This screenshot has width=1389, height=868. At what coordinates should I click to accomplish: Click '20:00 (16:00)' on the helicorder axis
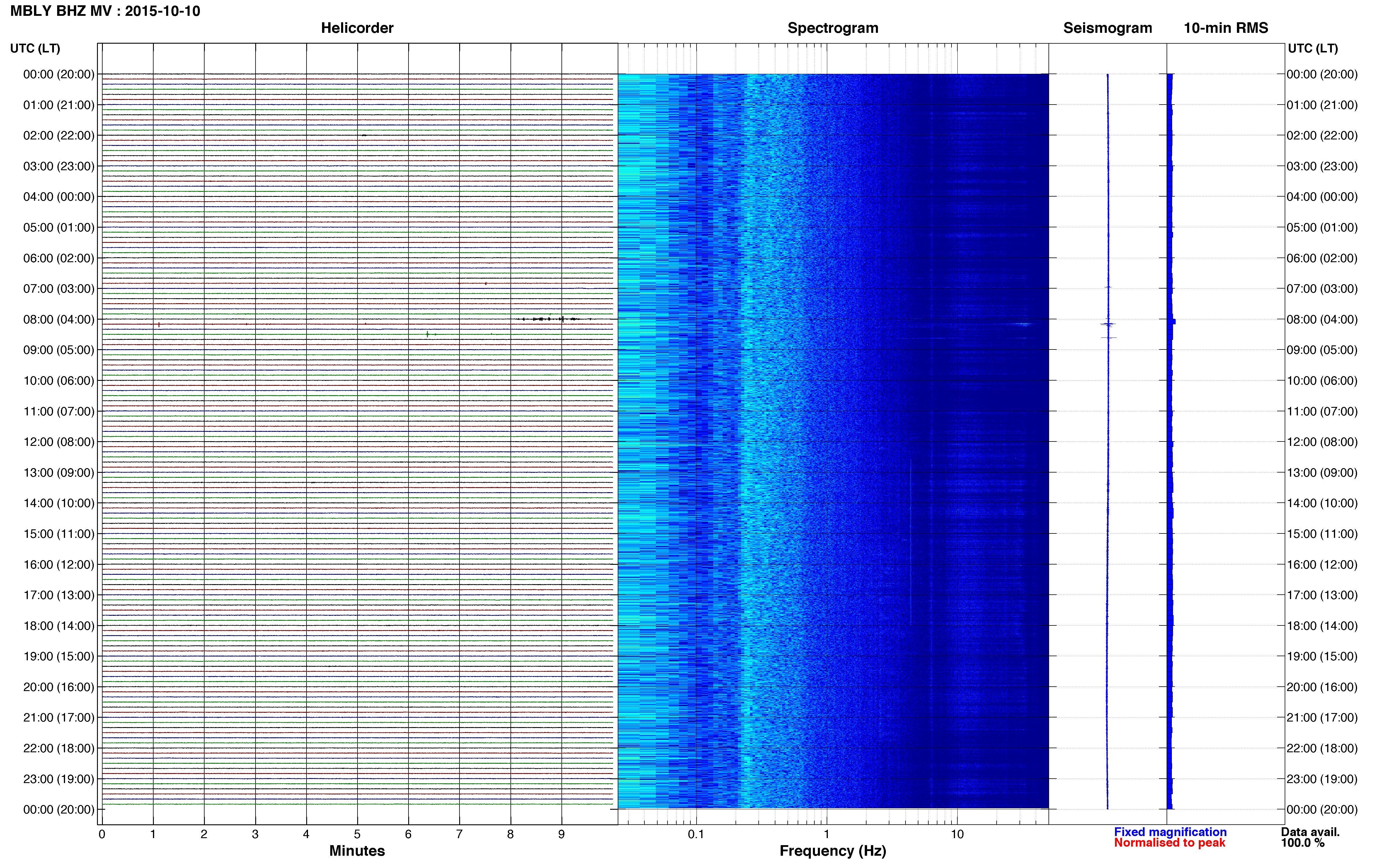coord(59,687)
